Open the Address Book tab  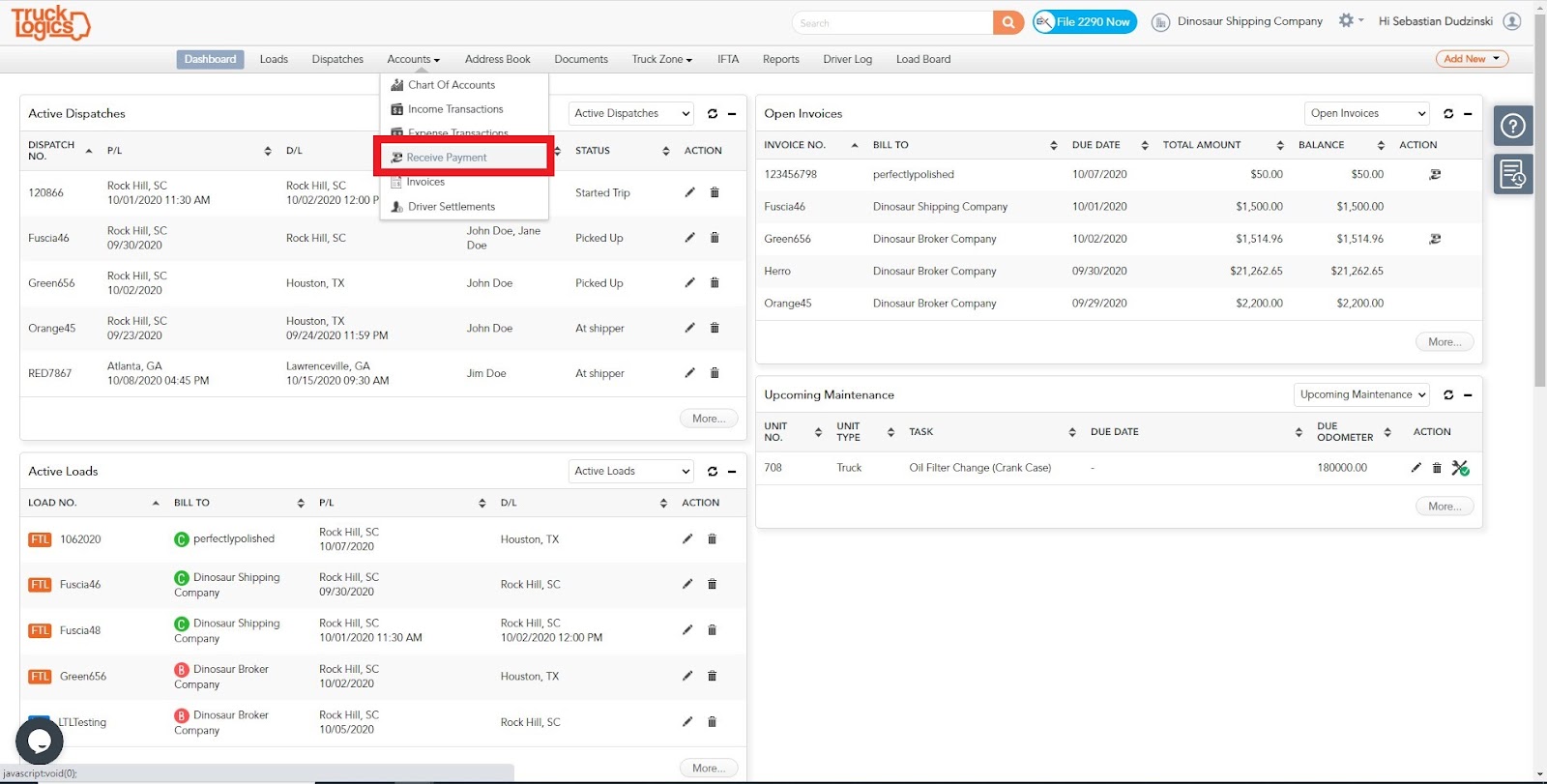[x=498, y=59]
